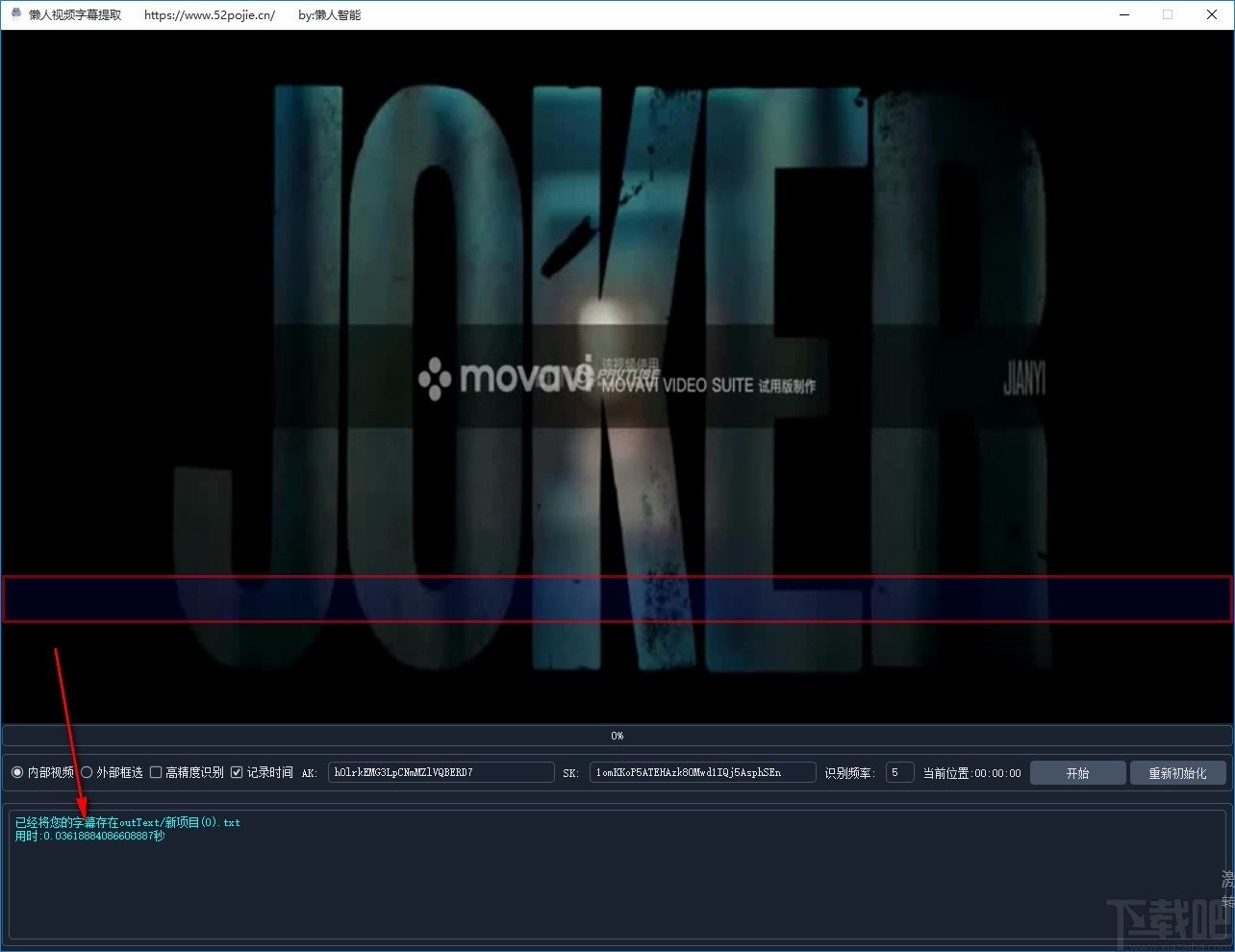Viewport: 1235px width, 952px height.
Task: Focus the SK key input field
Action: point(703,772)
